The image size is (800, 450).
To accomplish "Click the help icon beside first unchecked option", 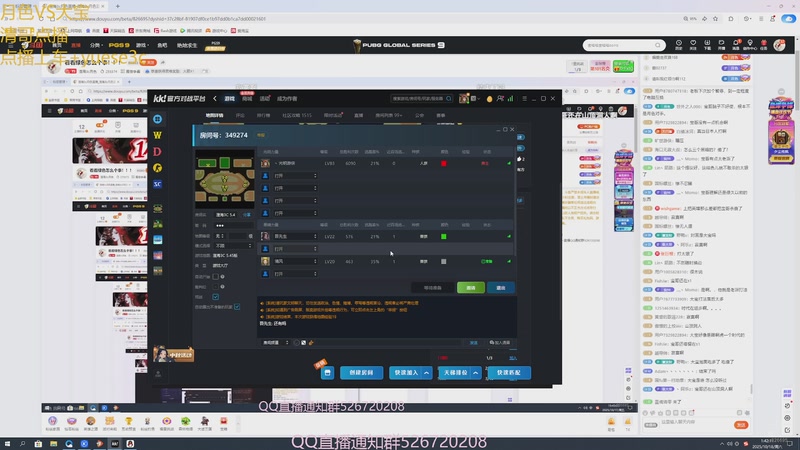I will (x=222, y=277).
